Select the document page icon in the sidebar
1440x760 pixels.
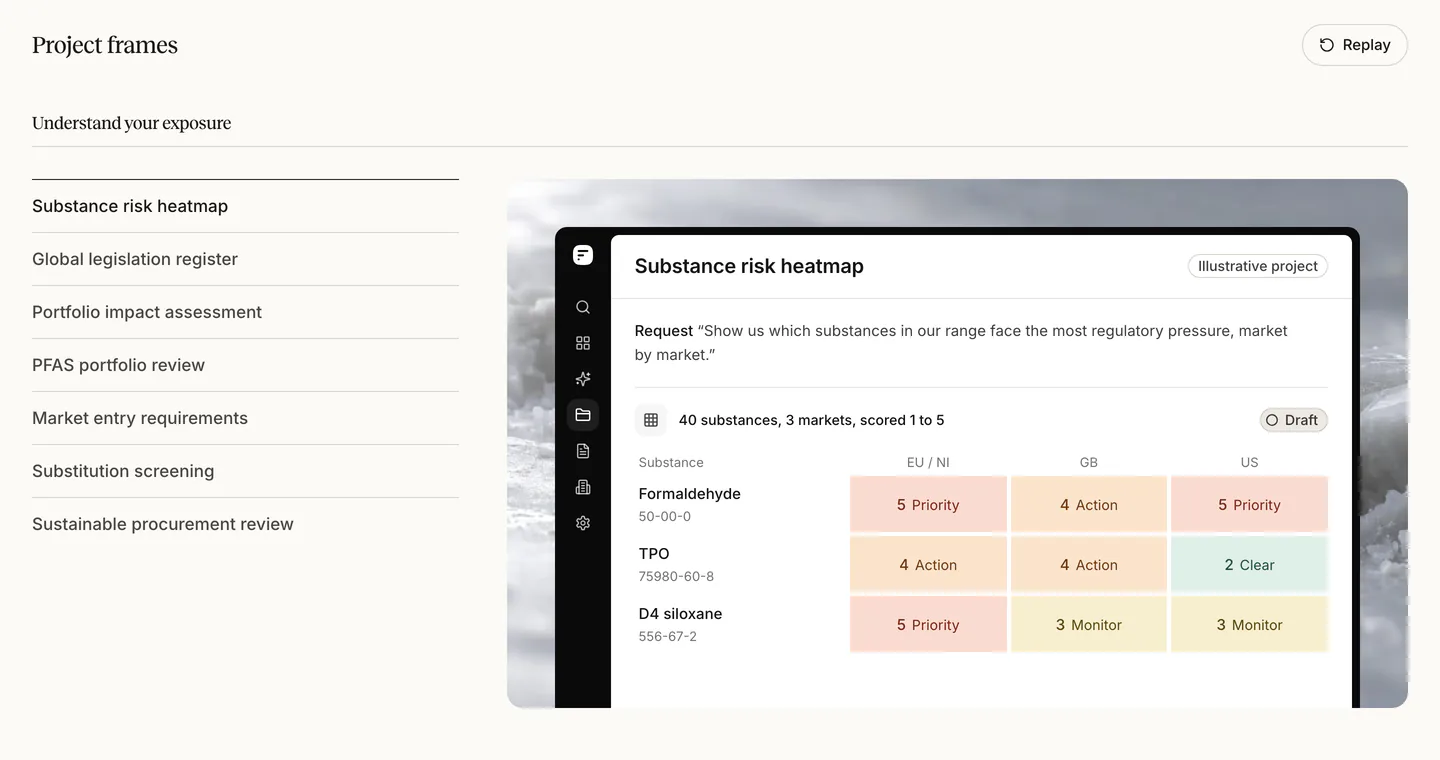tap(583, 451)
